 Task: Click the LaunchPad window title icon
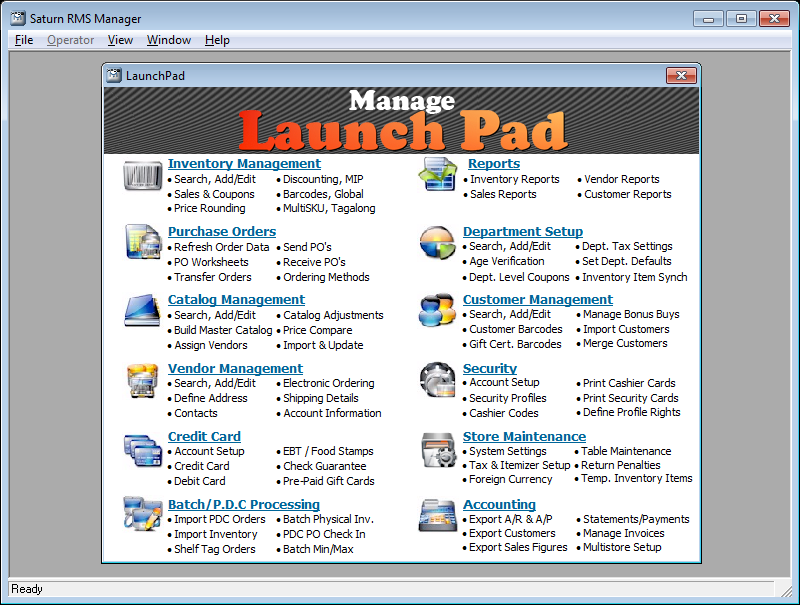[x=113, y=75]
